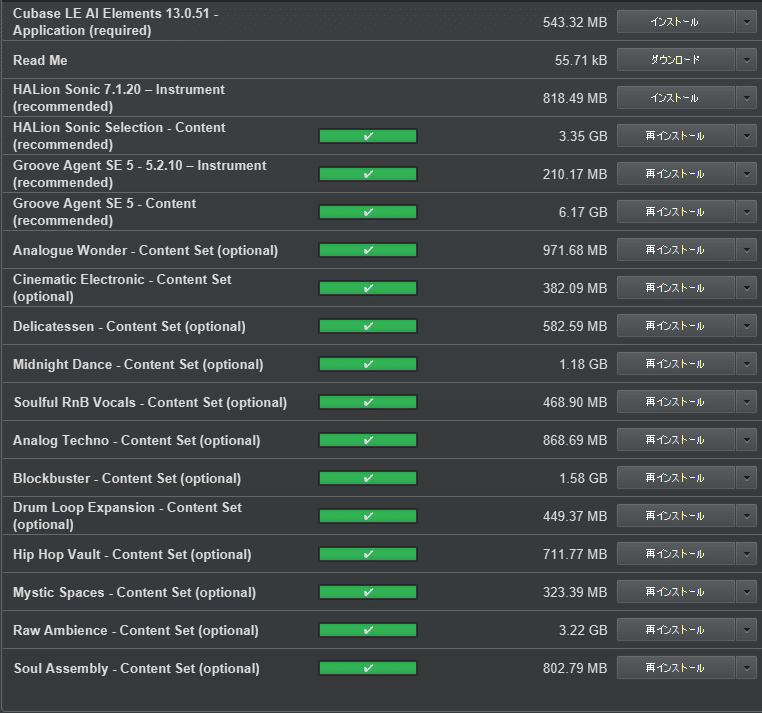Reinstall Groove Agent SE 5 Content
This screenshot has height=713, width=762.
pyautogui.click(x=675, y=212)
